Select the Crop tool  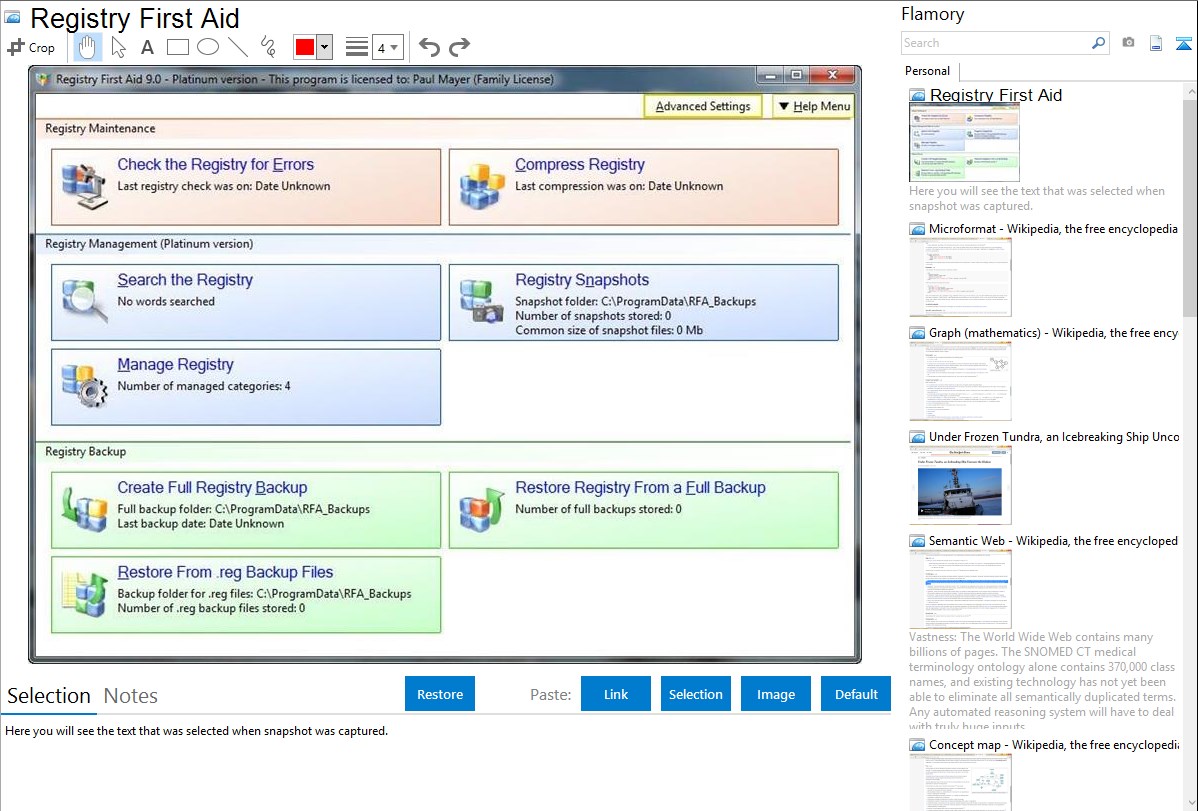pyautogui.click(x=31, y=47)
